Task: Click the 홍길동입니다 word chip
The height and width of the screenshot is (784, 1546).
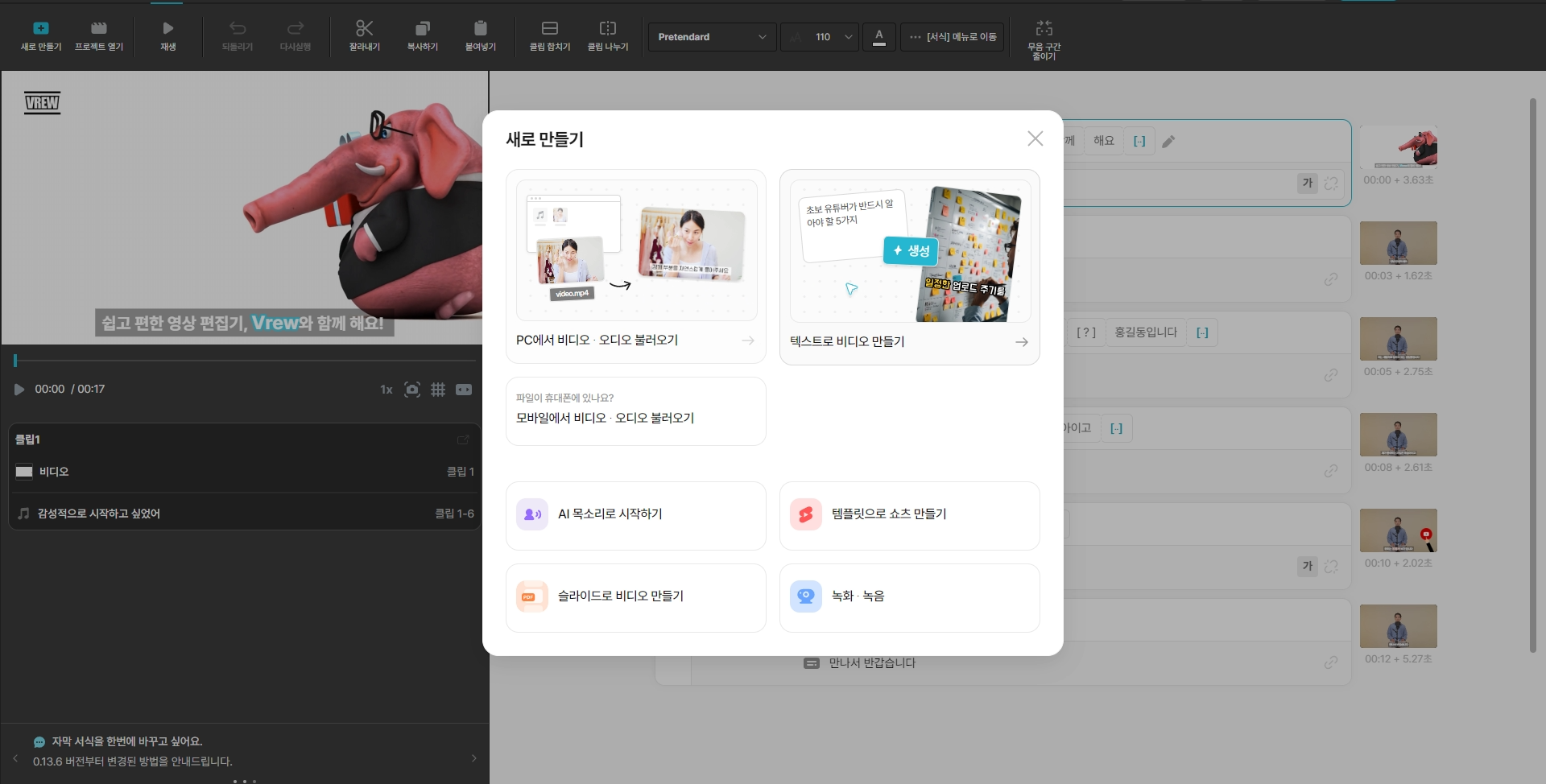Action: (x=1146, y=332)
